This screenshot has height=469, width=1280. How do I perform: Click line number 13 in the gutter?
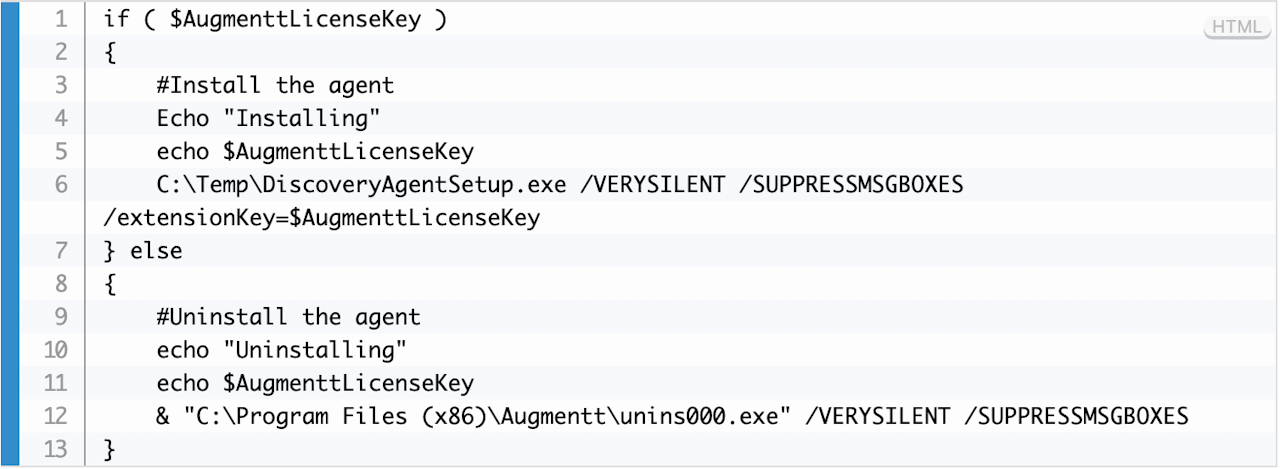(x=56, y=449)
